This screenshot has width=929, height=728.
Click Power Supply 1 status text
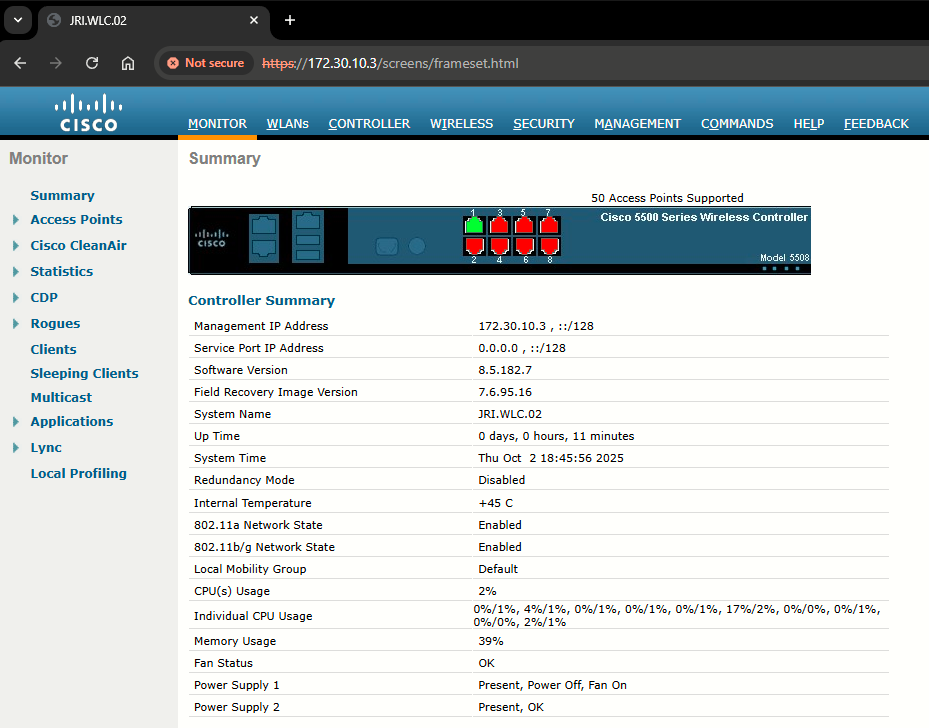pos(552,685)
